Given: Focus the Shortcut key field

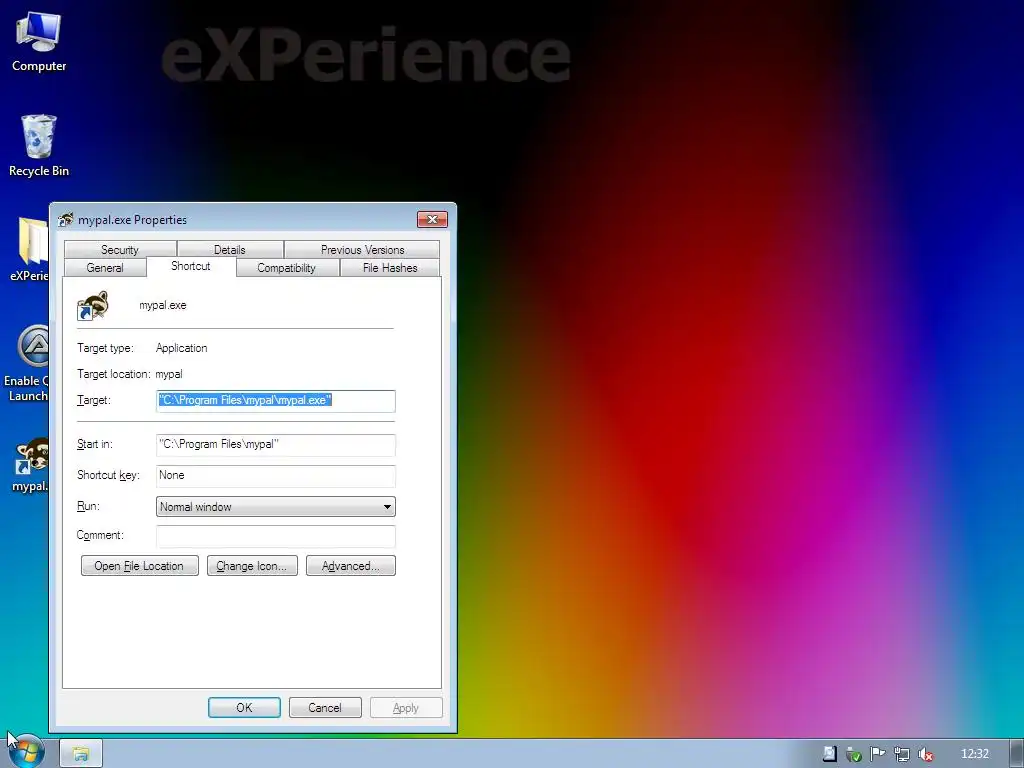Looking at the screenshot, I should [x=276, y=475].
